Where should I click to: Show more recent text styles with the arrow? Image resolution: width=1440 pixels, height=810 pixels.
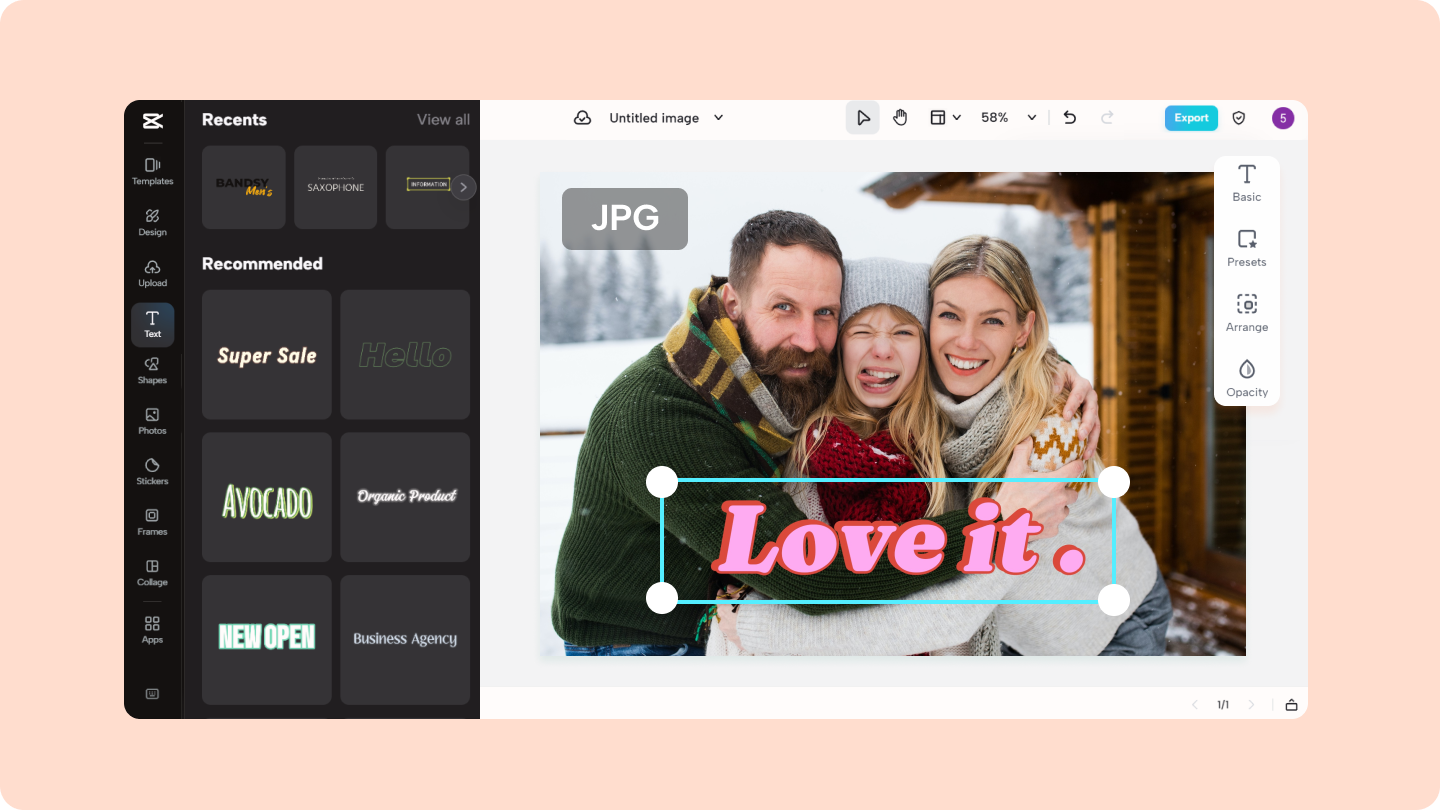(x=463, y=187)
